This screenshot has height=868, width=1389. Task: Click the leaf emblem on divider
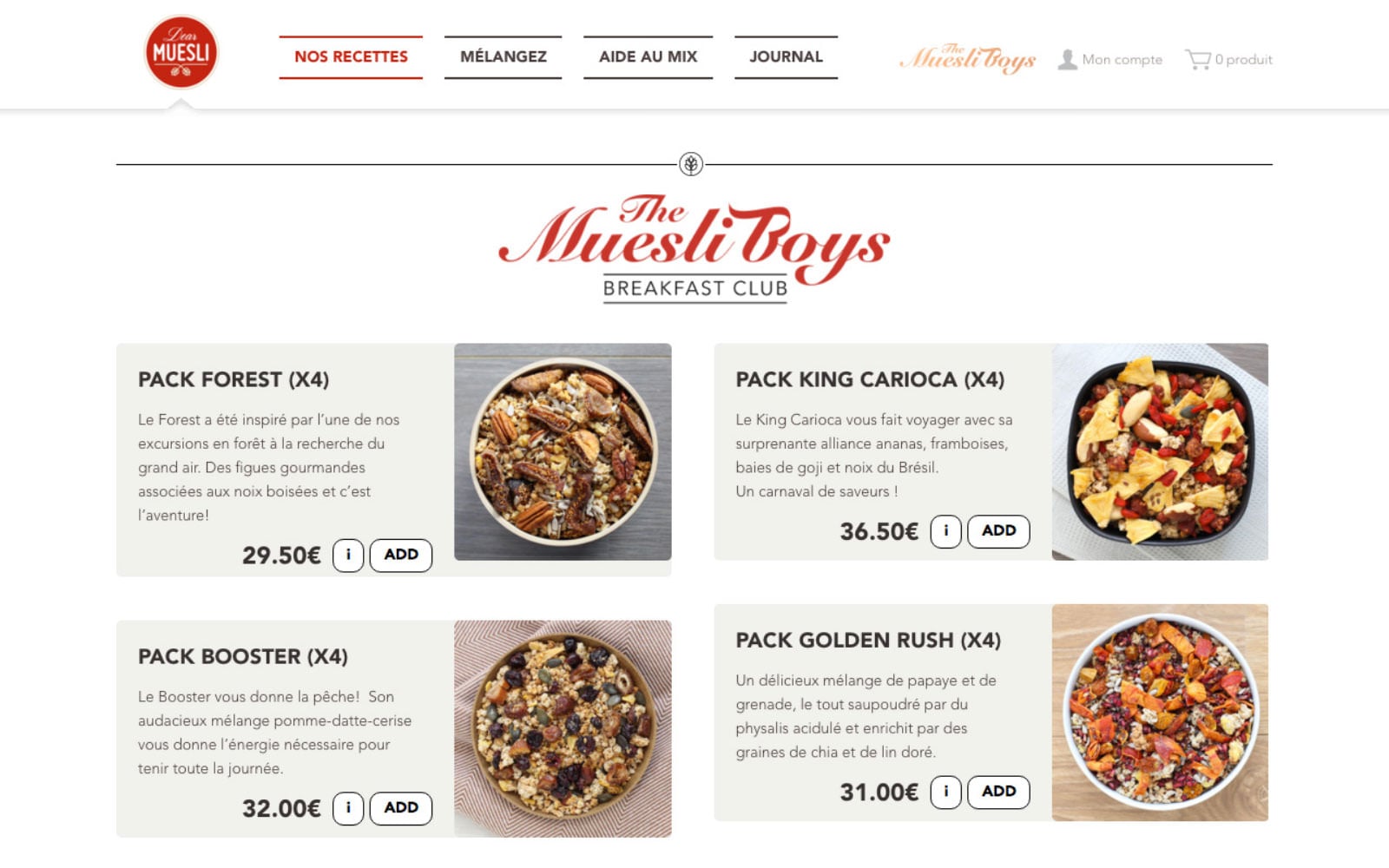(691, 164)
